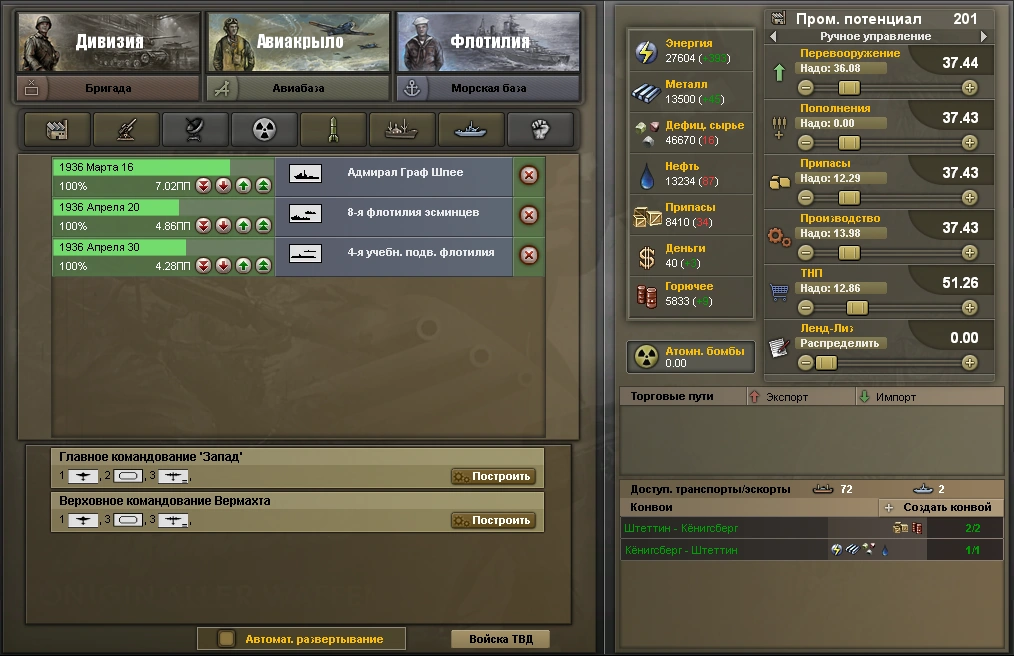Move 4-я учебн. подв. флотилия to bottom

[x=203, y=266]
